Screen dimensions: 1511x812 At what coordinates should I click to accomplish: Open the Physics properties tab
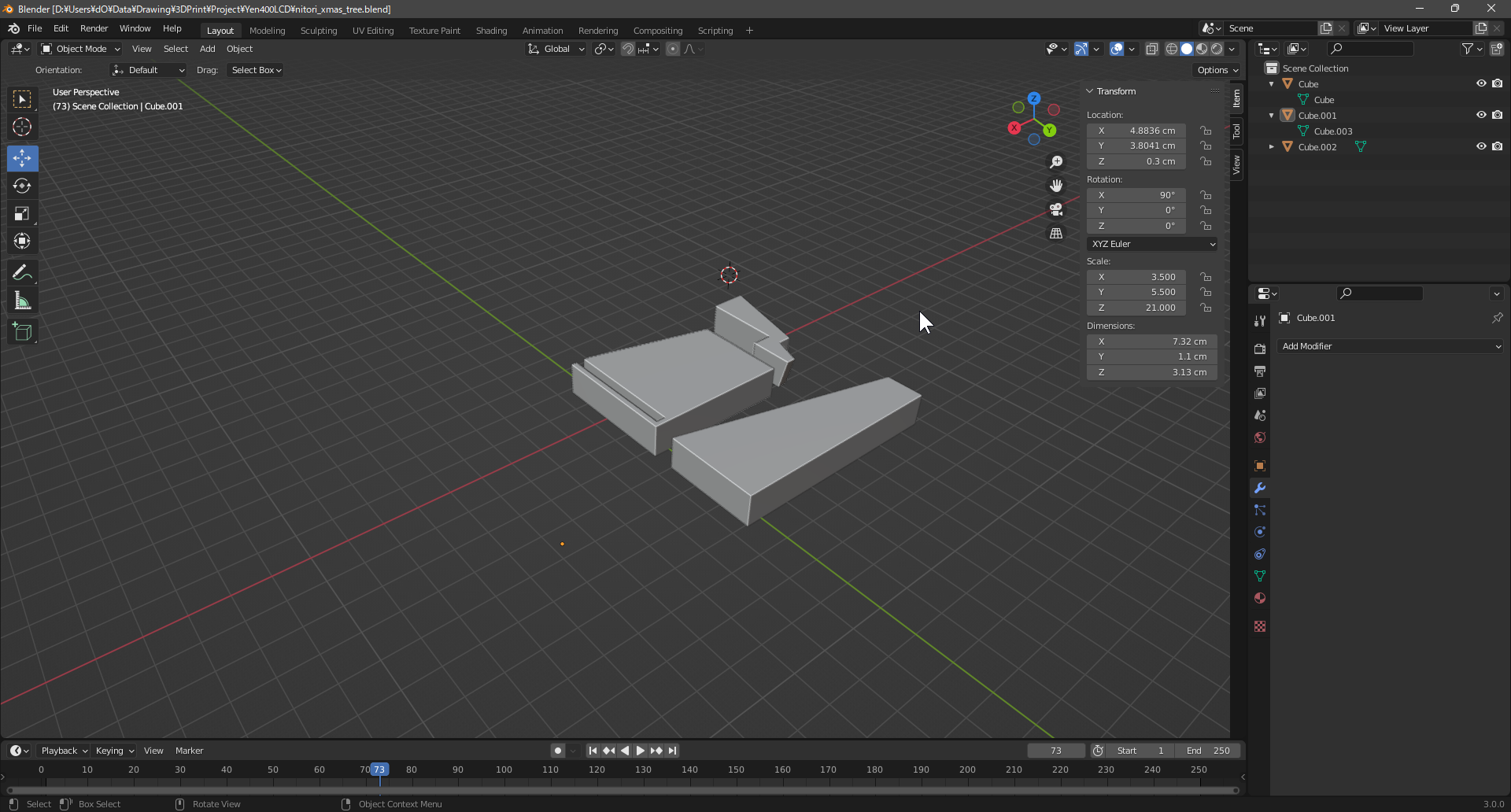pos(1260,532)
